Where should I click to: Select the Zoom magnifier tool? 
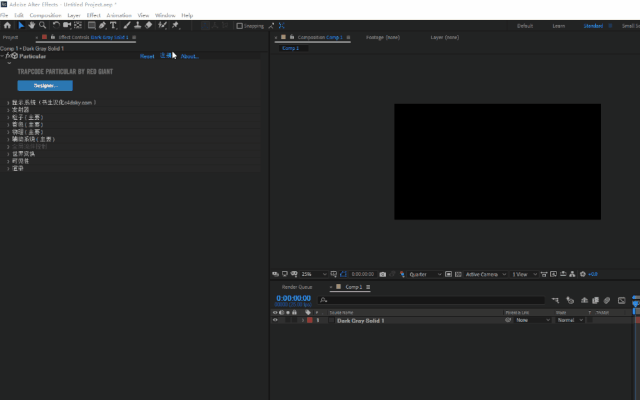coord(42,25)
